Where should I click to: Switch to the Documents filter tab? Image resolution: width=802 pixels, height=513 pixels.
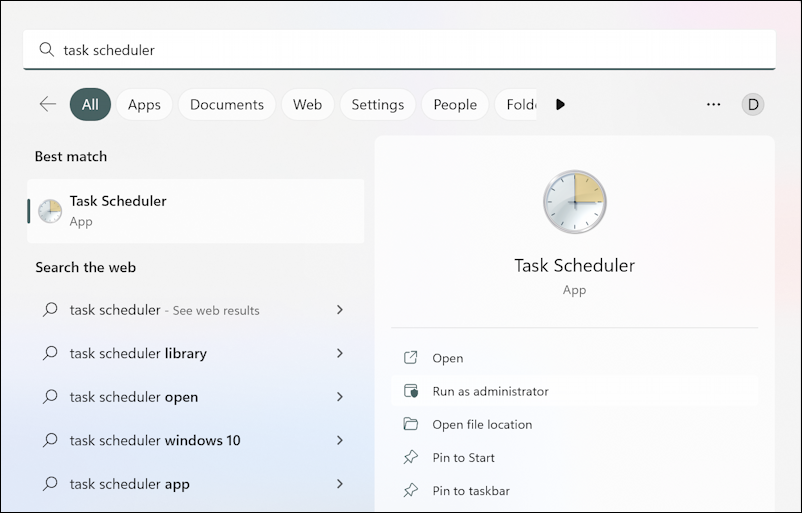click(227, 104)
